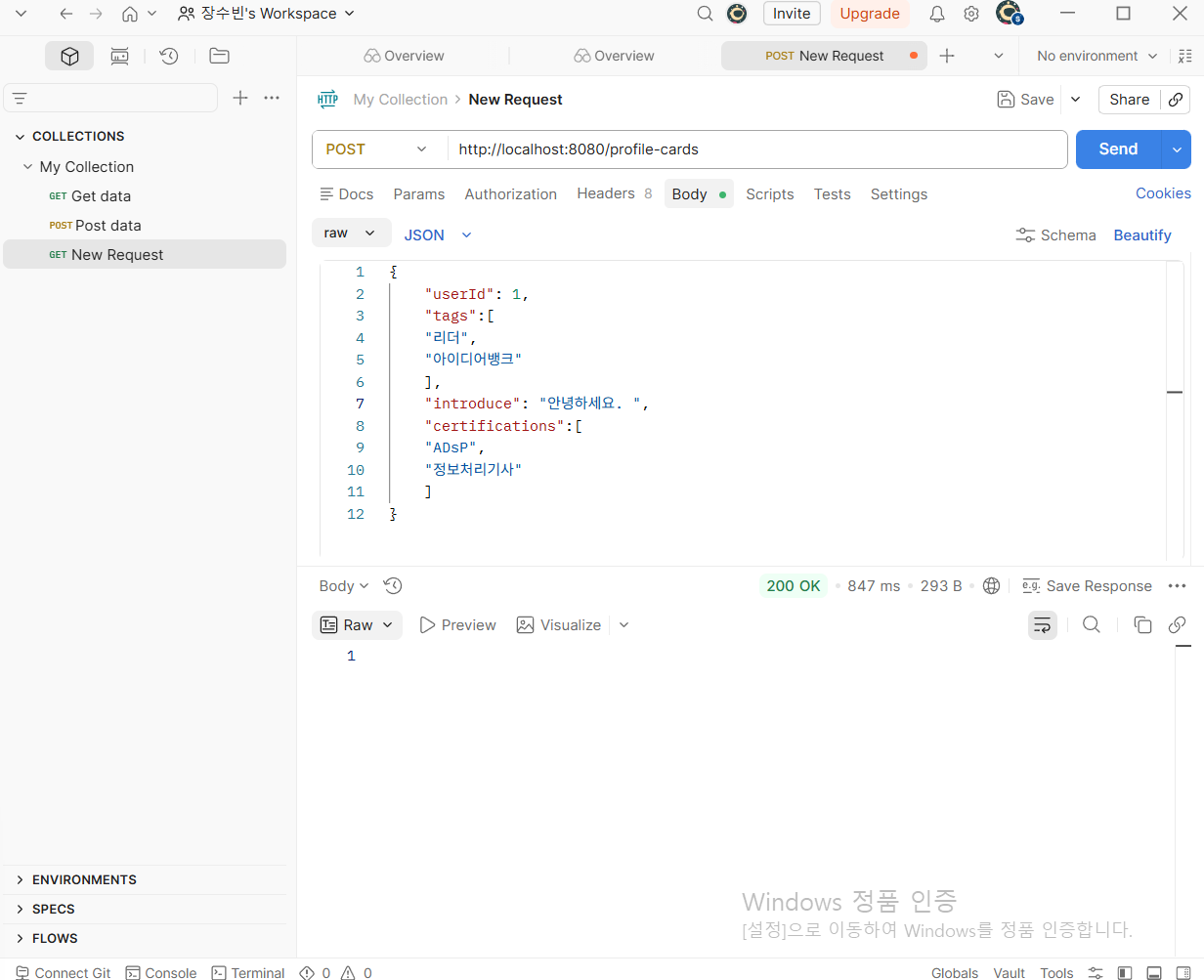
Task: Add a new request tab with plus
Action: click(x=946, y=56)
